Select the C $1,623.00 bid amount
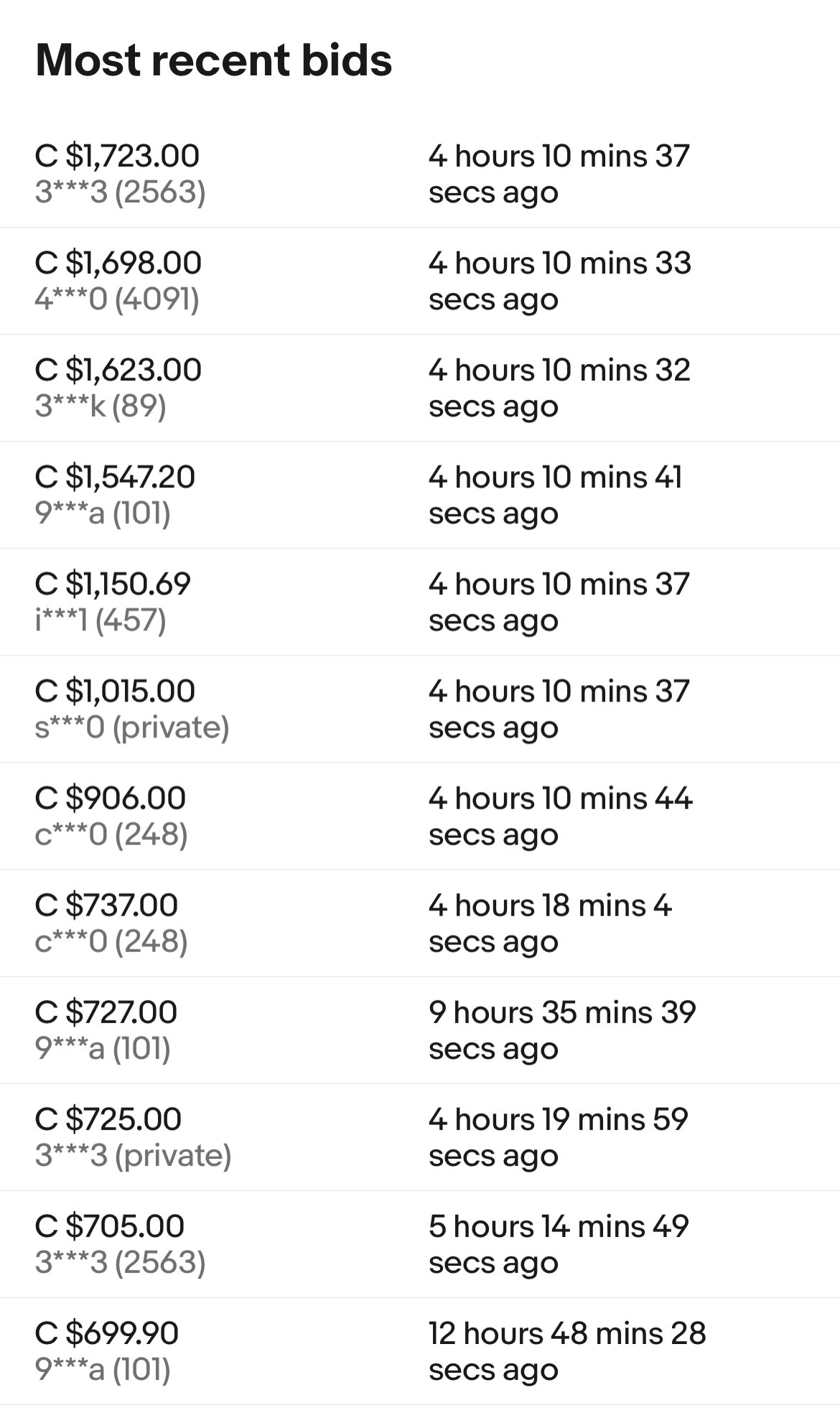840x1423 pixels. click(118, 370)
